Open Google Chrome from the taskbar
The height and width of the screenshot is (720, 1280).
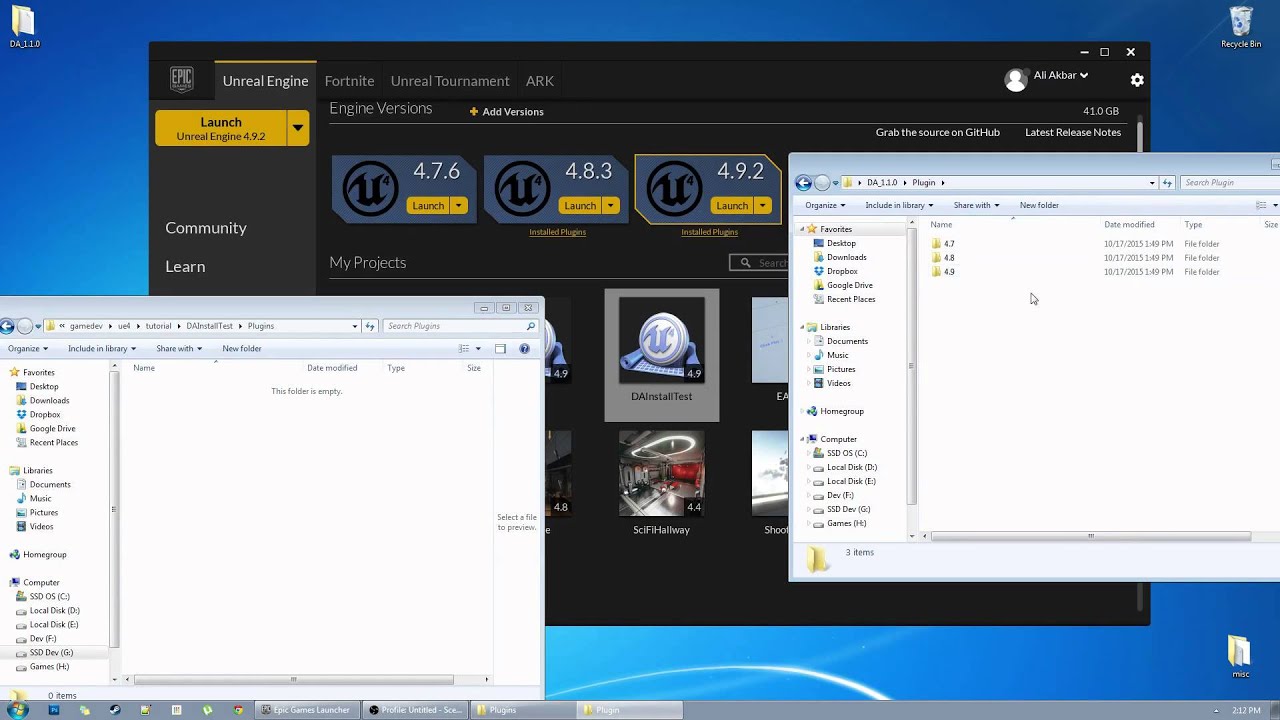(238, 710)
